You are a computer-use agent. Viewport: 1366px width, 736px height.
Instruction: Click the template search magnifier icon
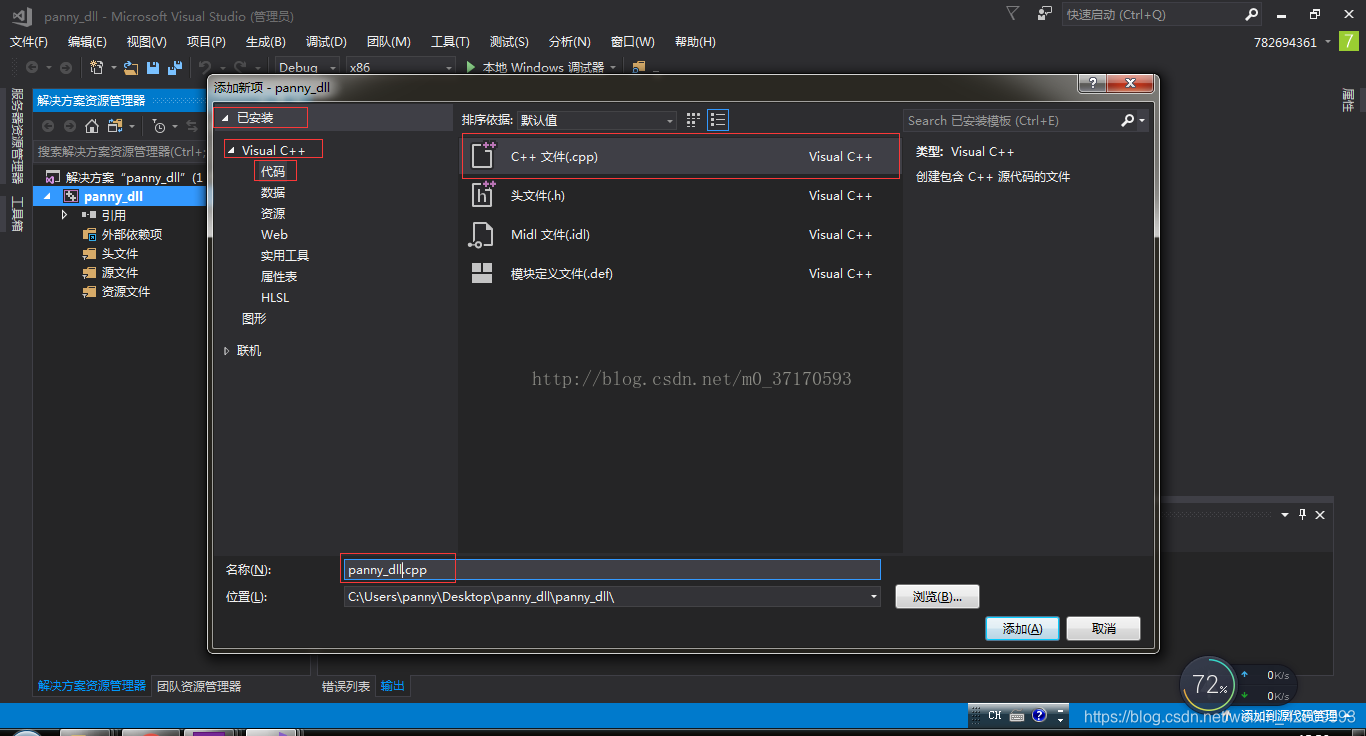tap(1128, 120)
